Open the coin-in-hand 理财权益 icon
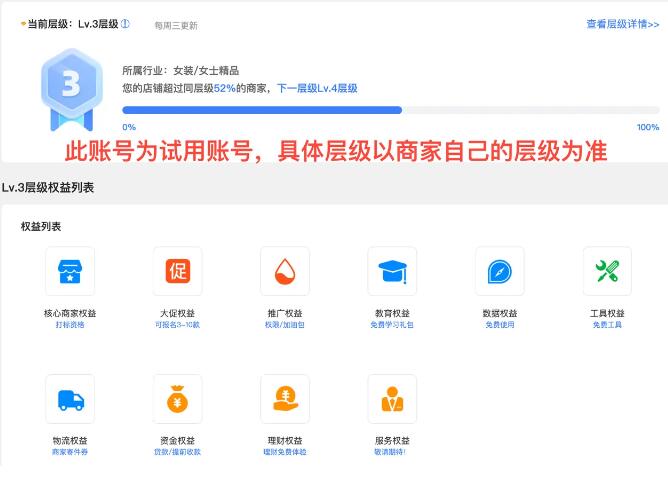668x482 pixels. coord(285,399)
